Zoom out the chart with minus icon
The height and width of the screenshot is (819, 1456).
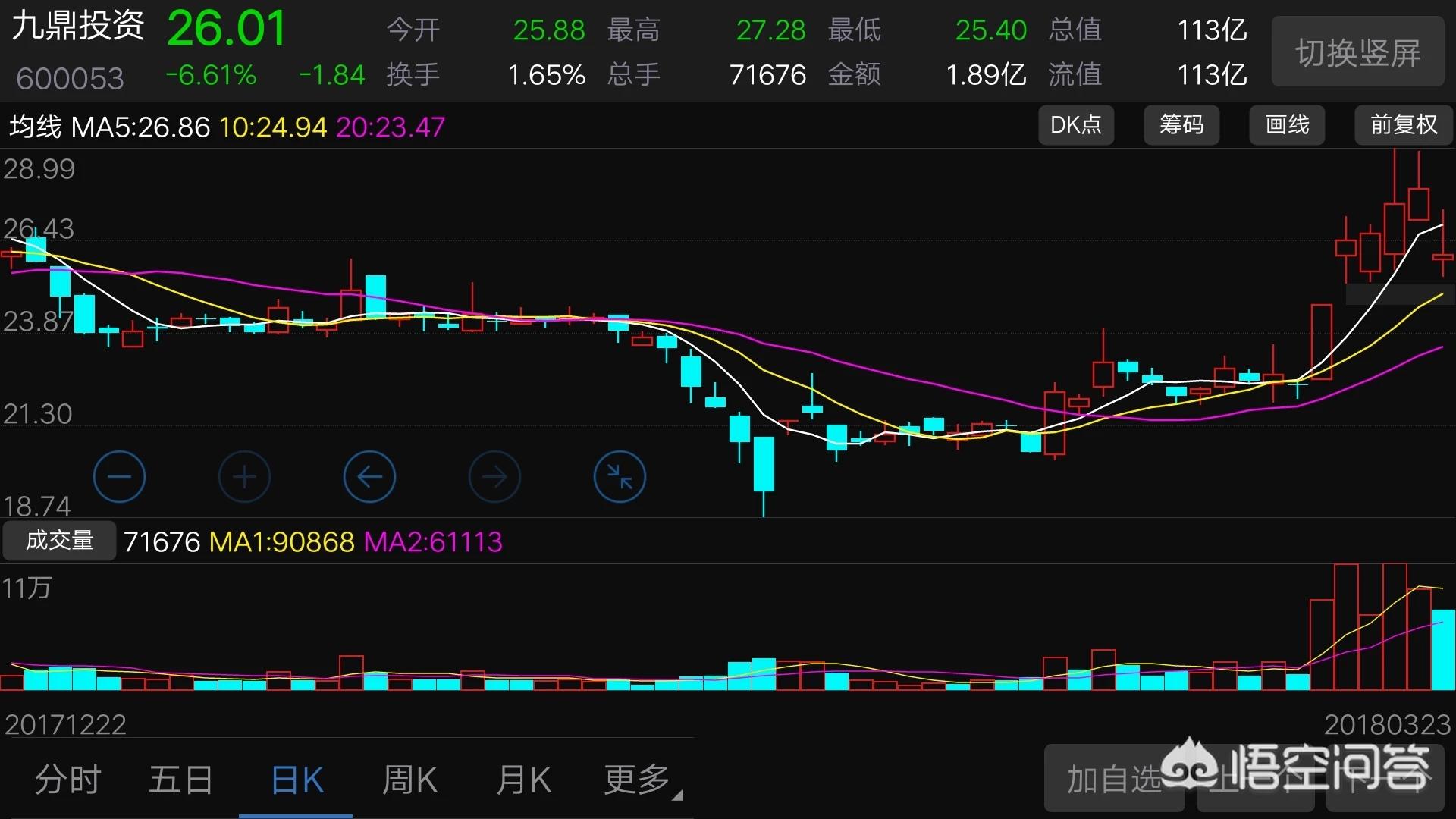click(119, 476)
